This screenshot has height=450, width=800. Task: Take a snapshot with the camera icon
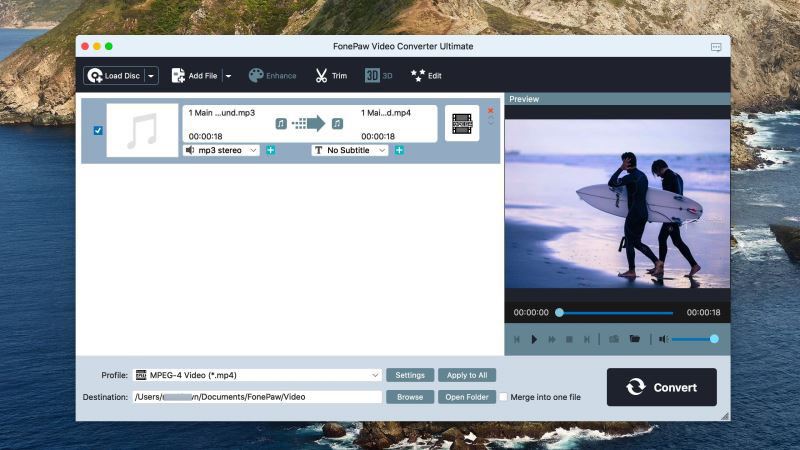(x=614, y=339)
